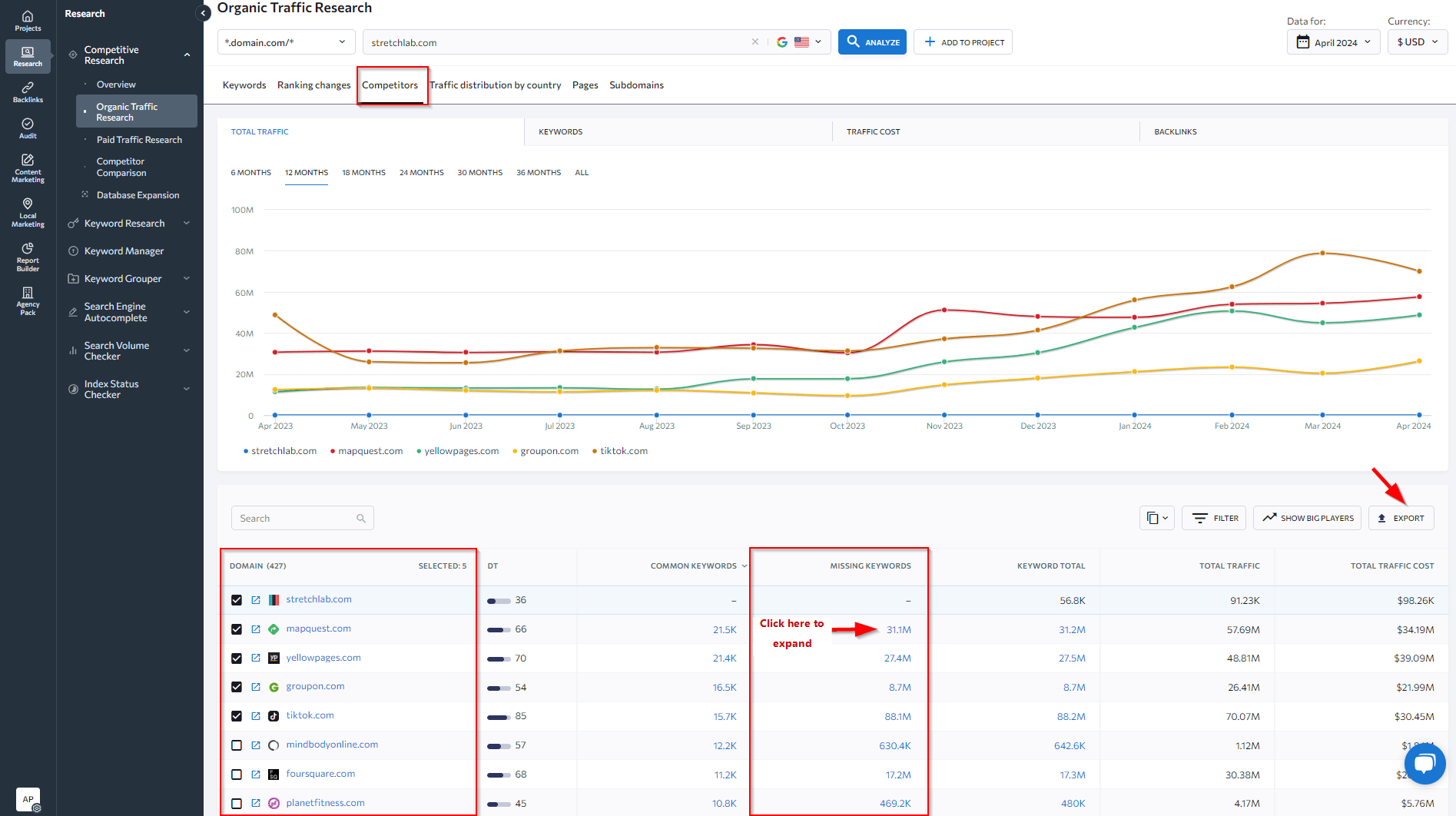Expand the Keyword Research section
The height and width of the screenshot is (816, 1456).
click(187, 224)
